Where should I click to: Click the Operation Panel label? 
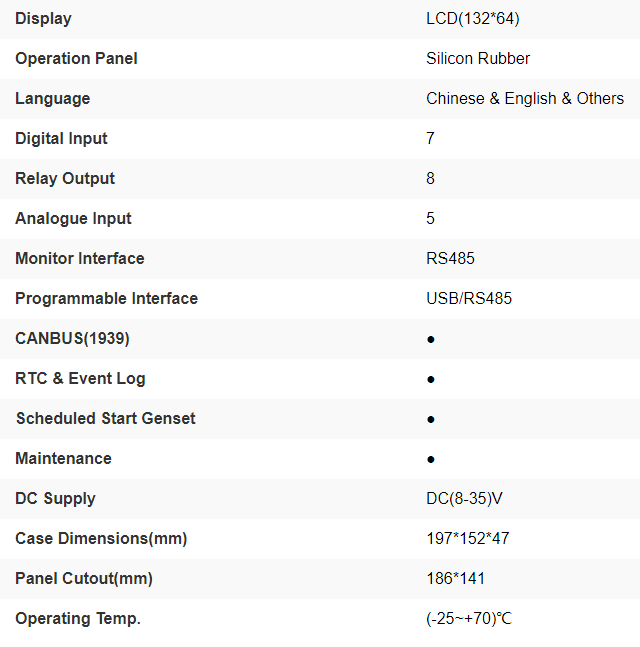click(x=76, y=58)
